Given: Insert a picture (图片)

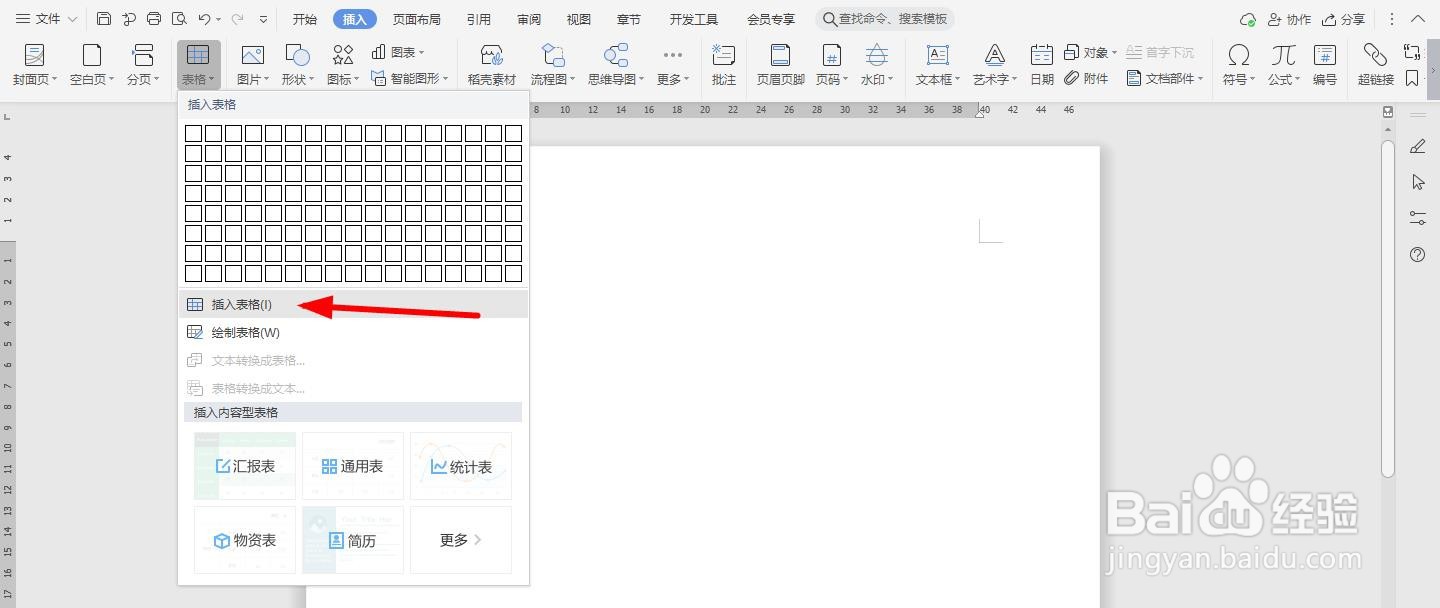Looking at the screenshot, I should (252, 65).
